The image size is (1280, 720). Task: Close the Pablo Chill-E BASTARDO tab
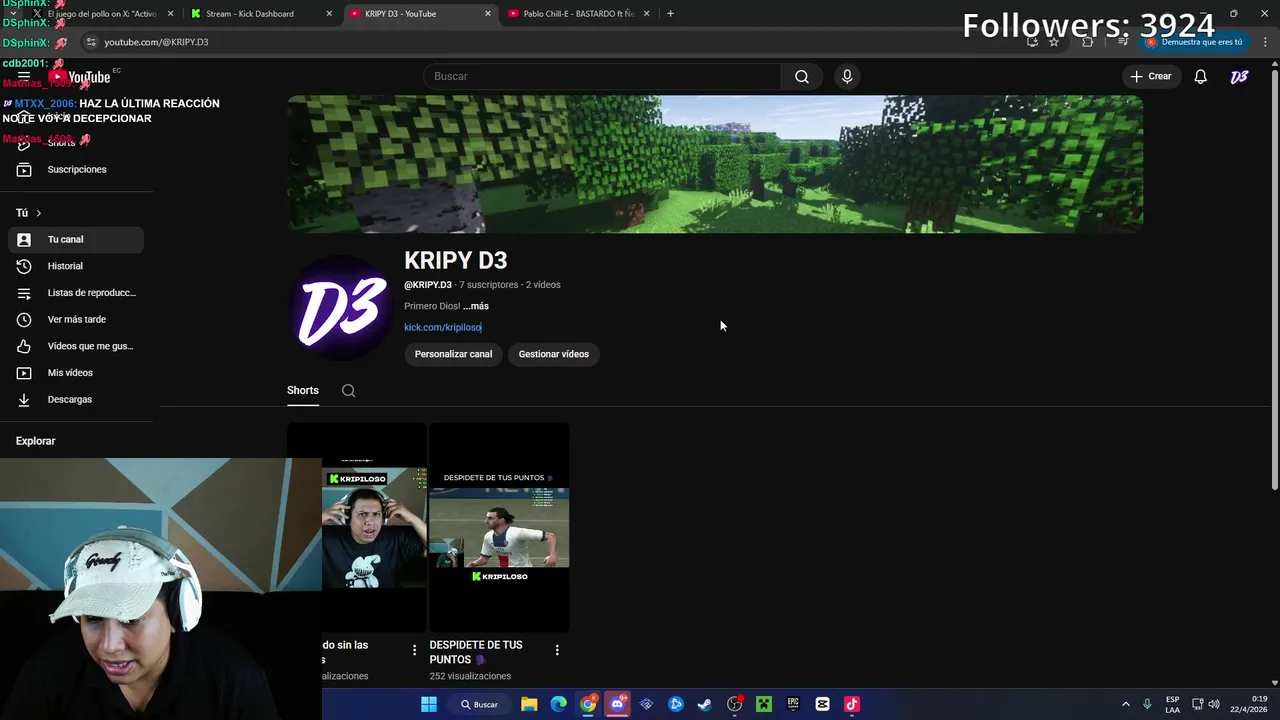click(646, 14)
